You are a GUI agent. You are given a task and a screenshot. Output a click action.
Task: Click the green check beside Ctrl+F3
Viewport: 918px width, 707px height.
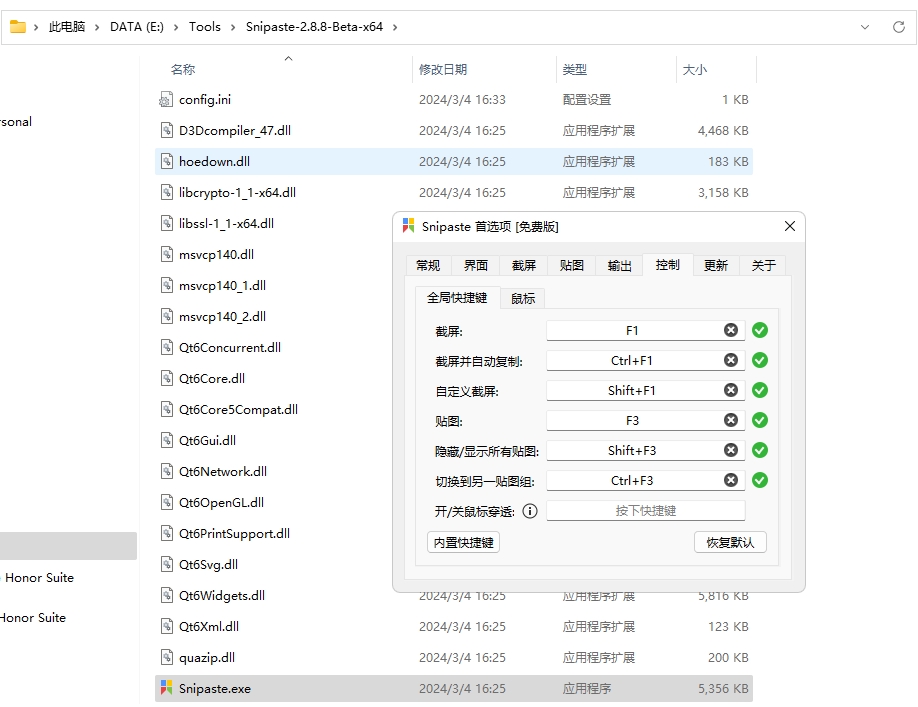pos(760,480)
